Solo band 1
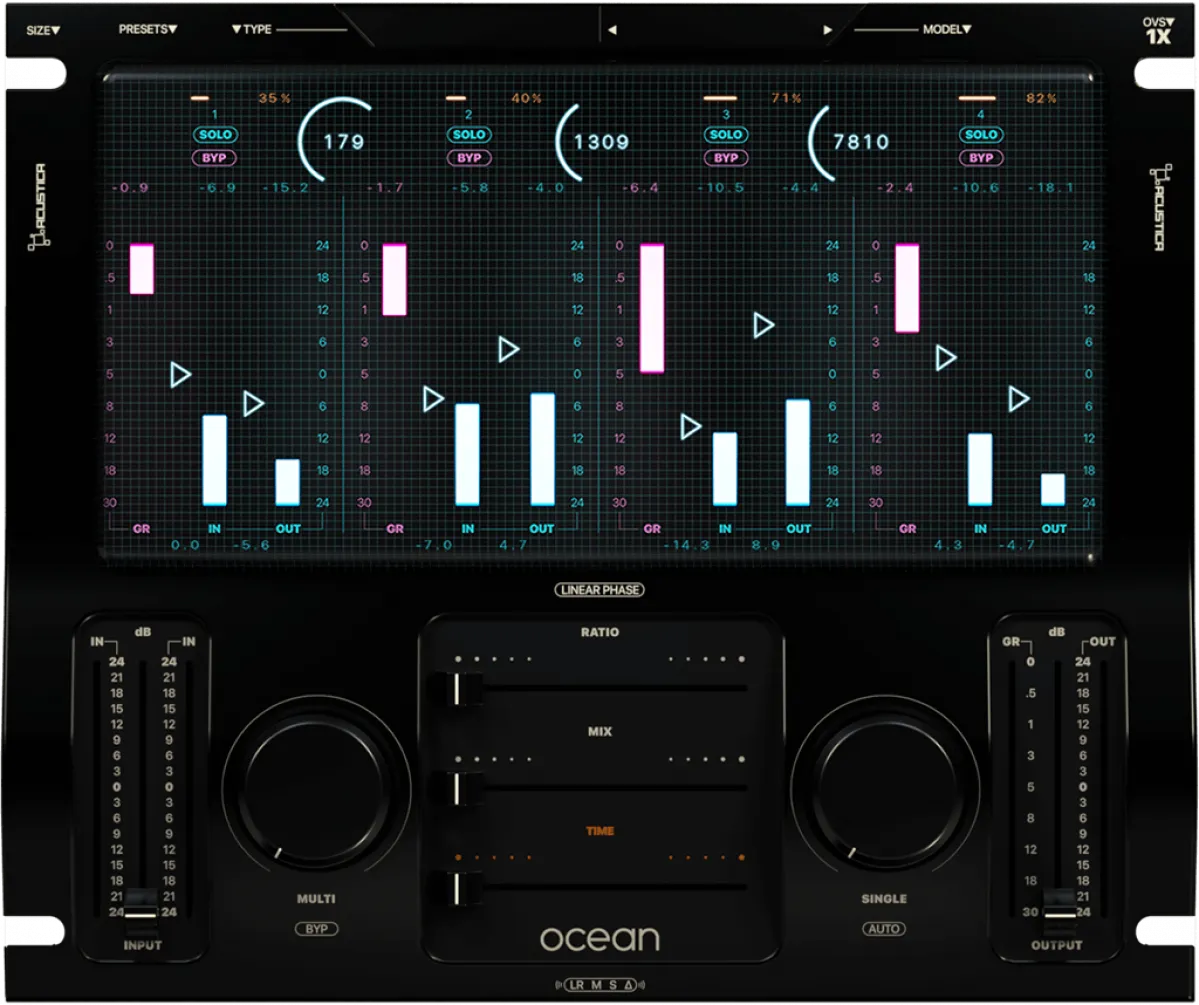1199x1005 pixels. click(215, 135)
